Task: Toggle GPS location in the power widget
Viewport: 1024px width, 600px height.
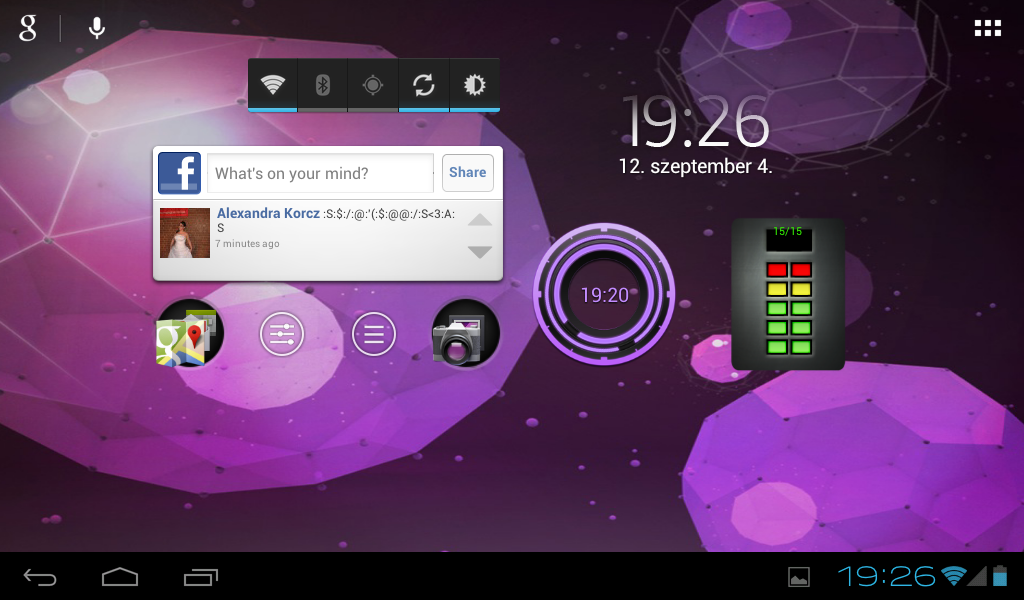Action: pos(373,85)
